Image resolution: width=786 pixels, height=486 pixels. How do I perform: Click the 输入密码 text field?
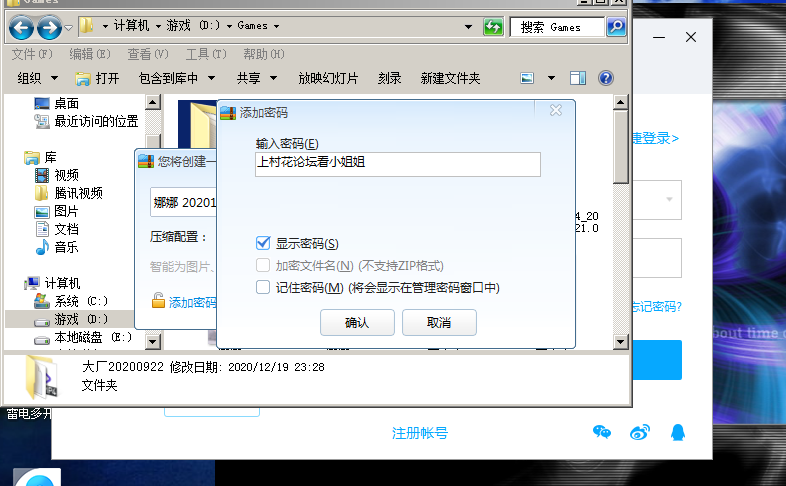point(397,165)
